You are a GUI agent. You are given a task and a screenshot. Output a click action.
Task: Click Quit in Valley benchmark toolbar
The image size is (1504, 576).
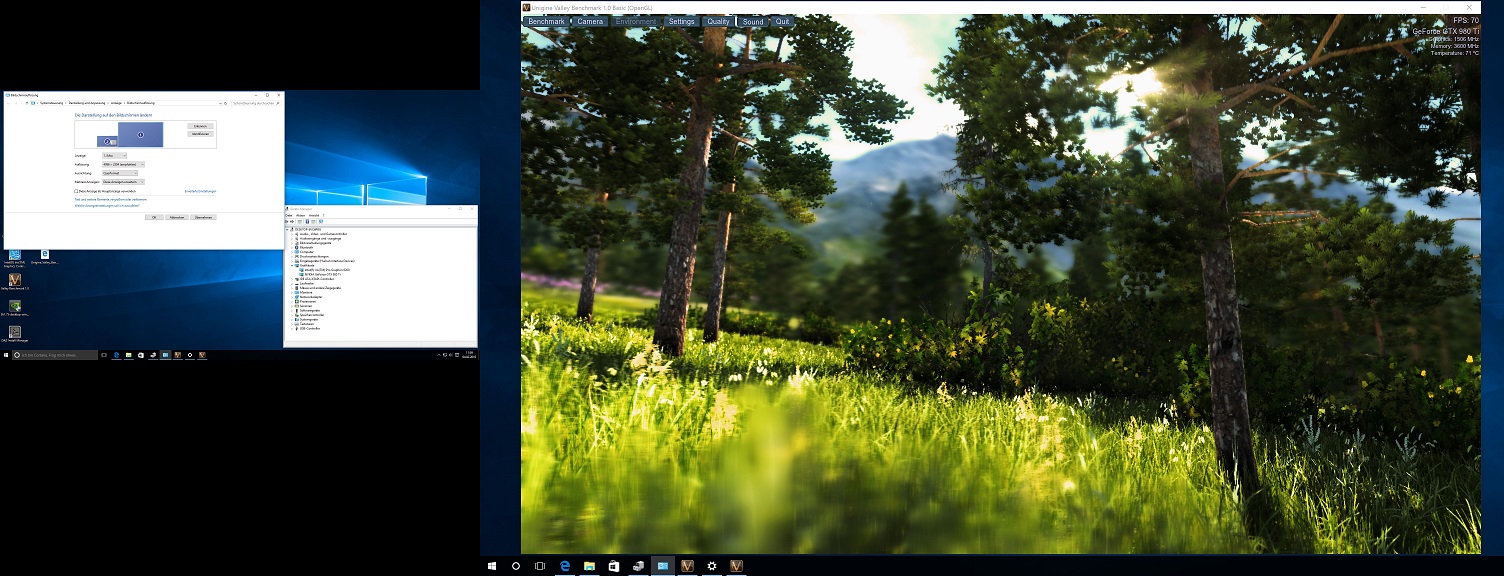pos(782,21)
